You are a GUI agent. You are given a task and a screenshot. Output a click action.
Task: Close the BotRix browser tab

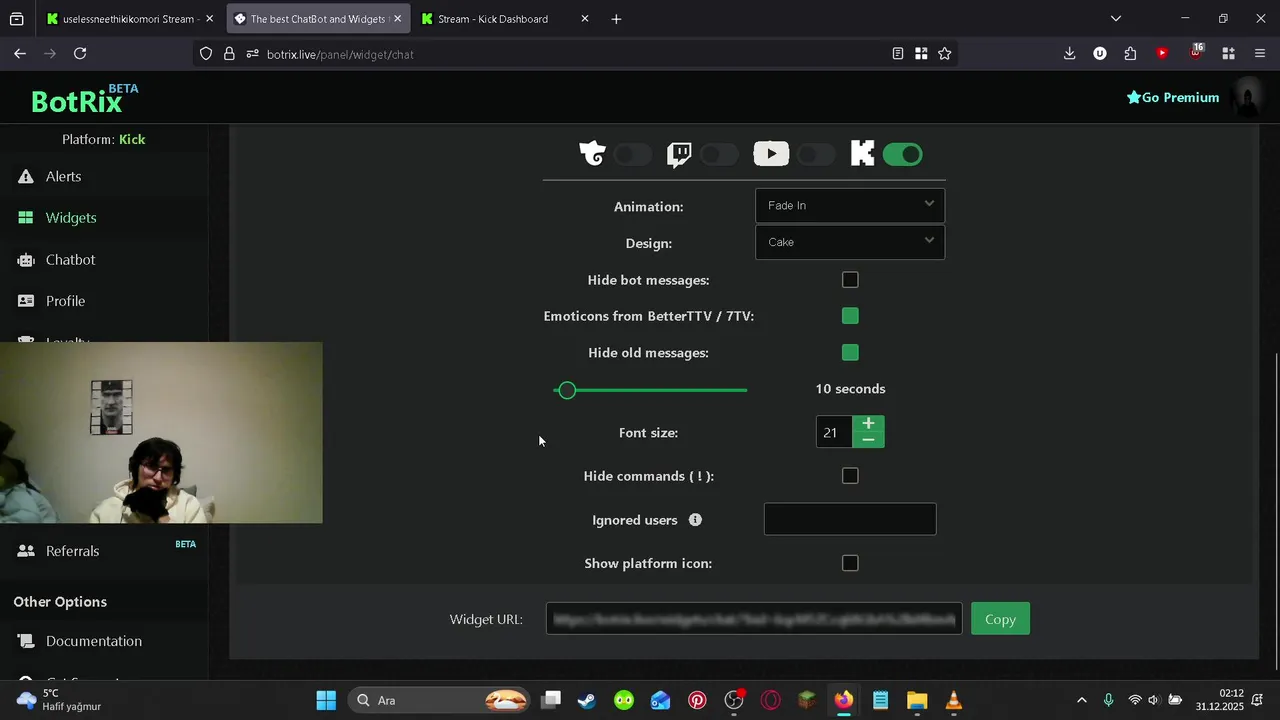point(397,19)
